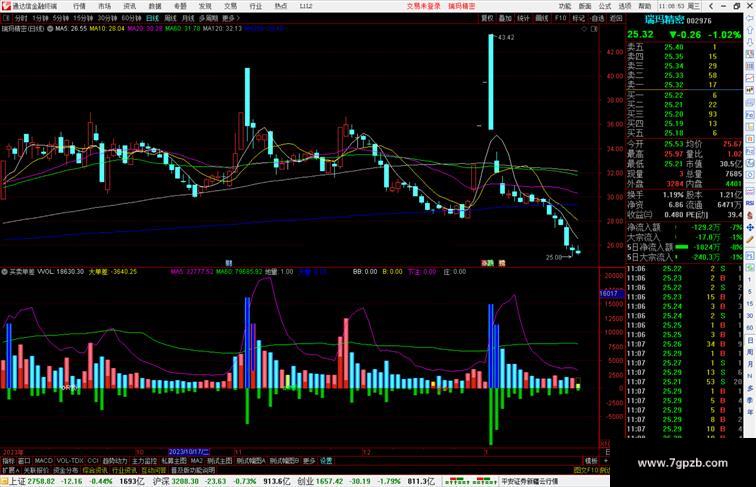Click the square icon left of 分时
Viewport: 756px width, 487px height.
6,18
